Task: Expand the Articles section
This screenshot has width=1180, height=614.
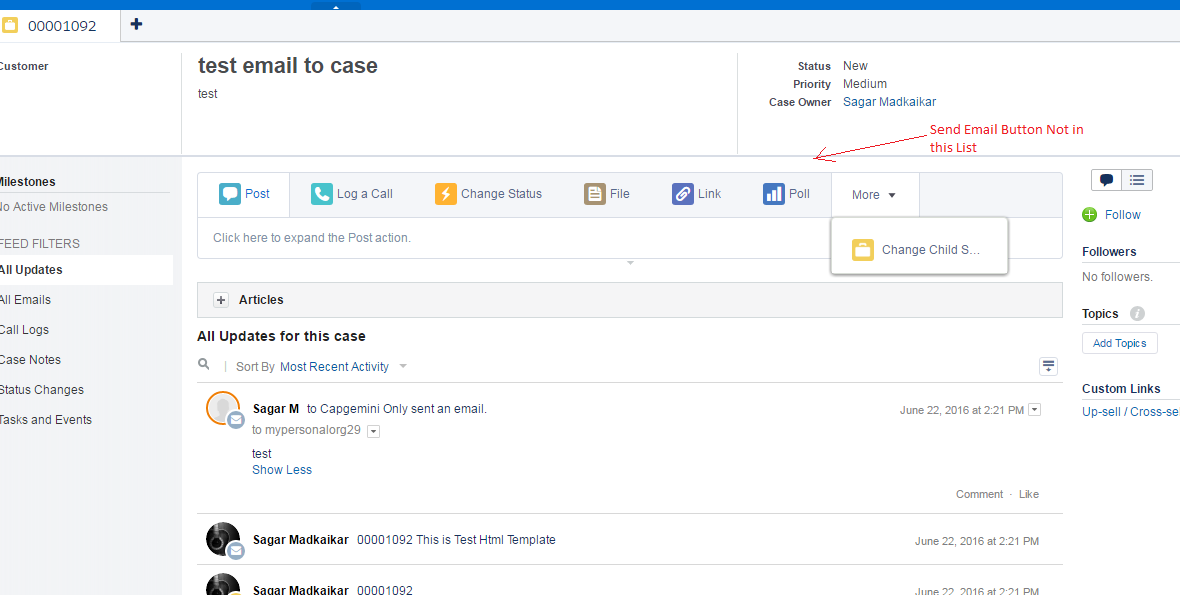Action: coord(220,300)
